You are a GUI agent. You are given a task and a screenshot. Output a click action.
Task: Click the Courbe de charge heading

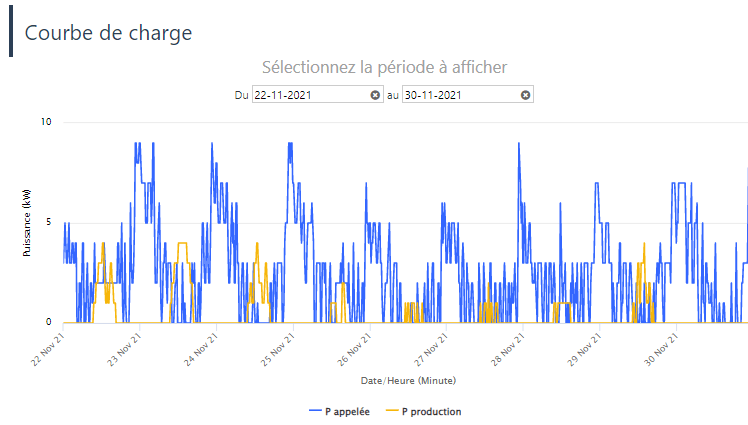[108, 32]
